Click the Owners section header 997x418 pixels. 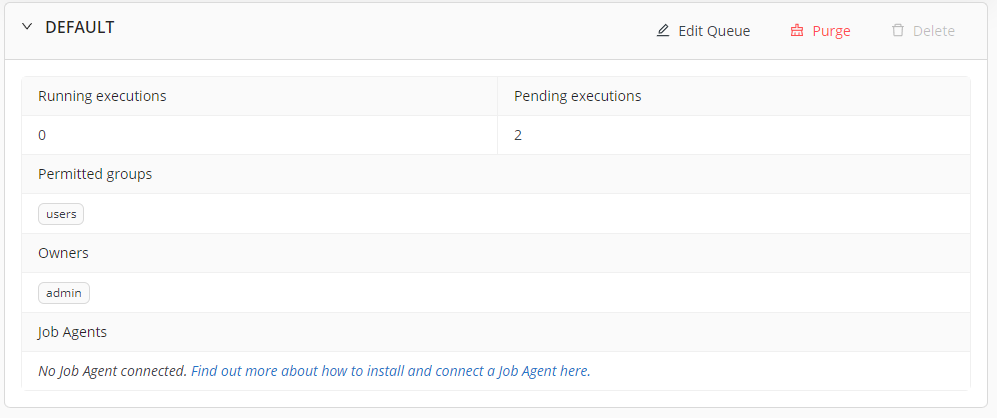coord(63,253)
